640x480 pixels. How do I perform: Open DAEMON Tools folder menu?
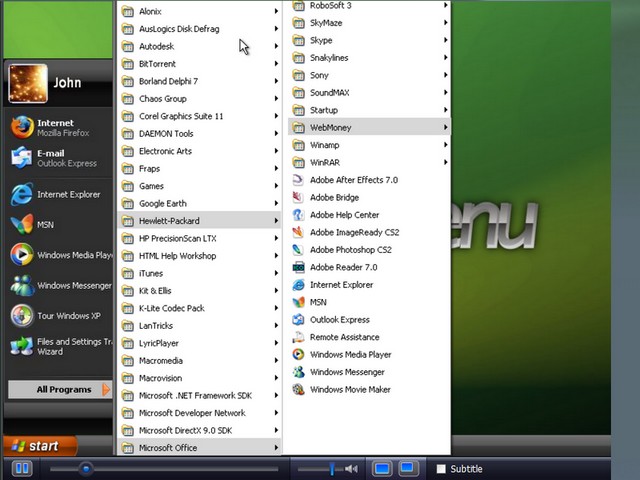point(199,134)
